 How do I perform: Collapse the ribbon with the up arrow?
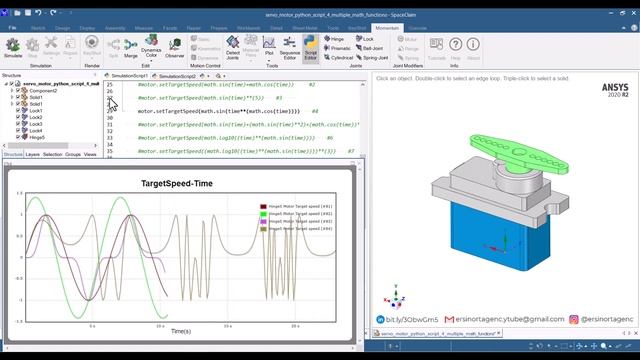(623, 28)
